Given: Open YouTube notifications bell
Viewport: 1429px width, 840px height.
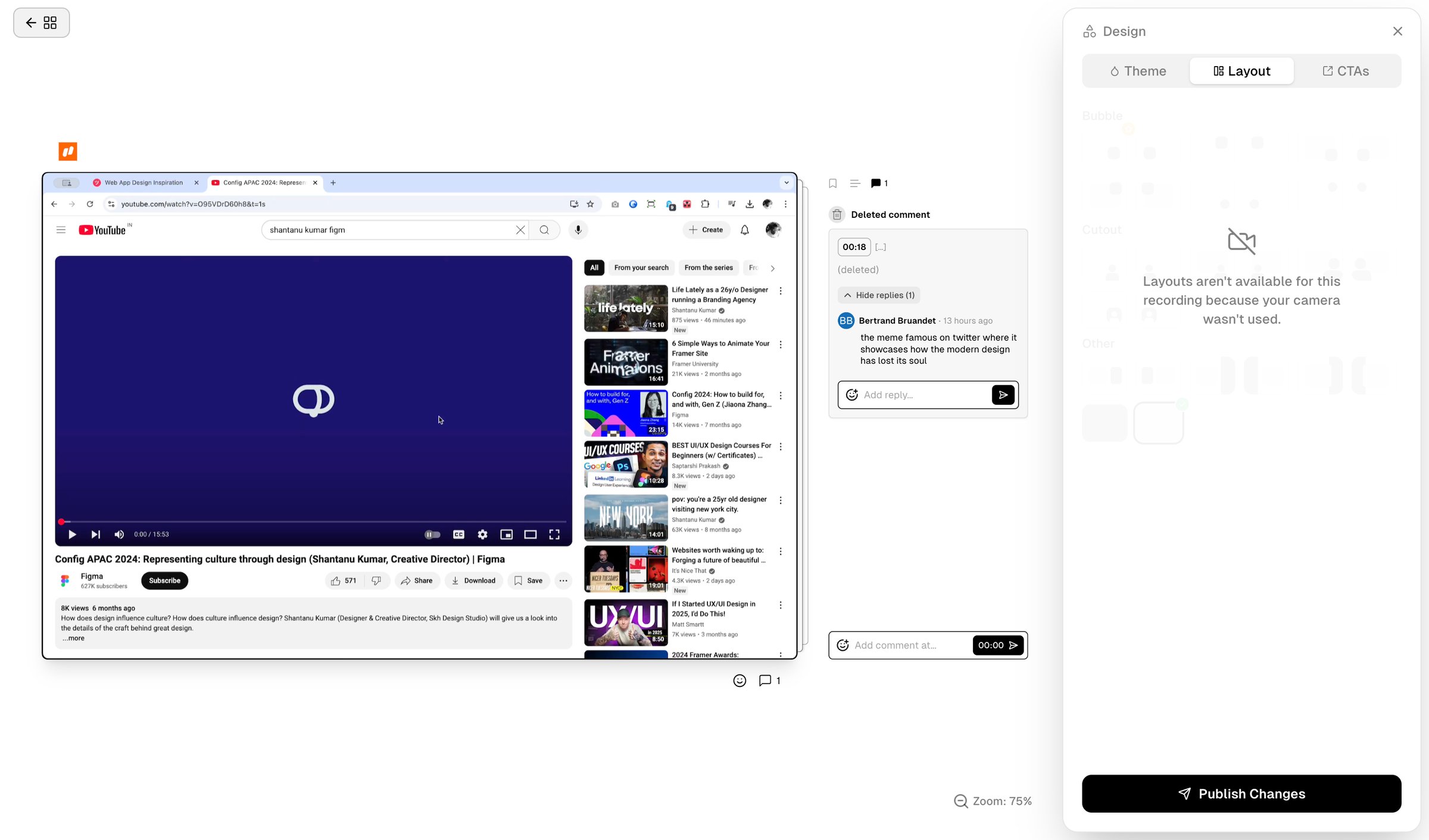Looking at the screenshot, I should tap(745, 230).
